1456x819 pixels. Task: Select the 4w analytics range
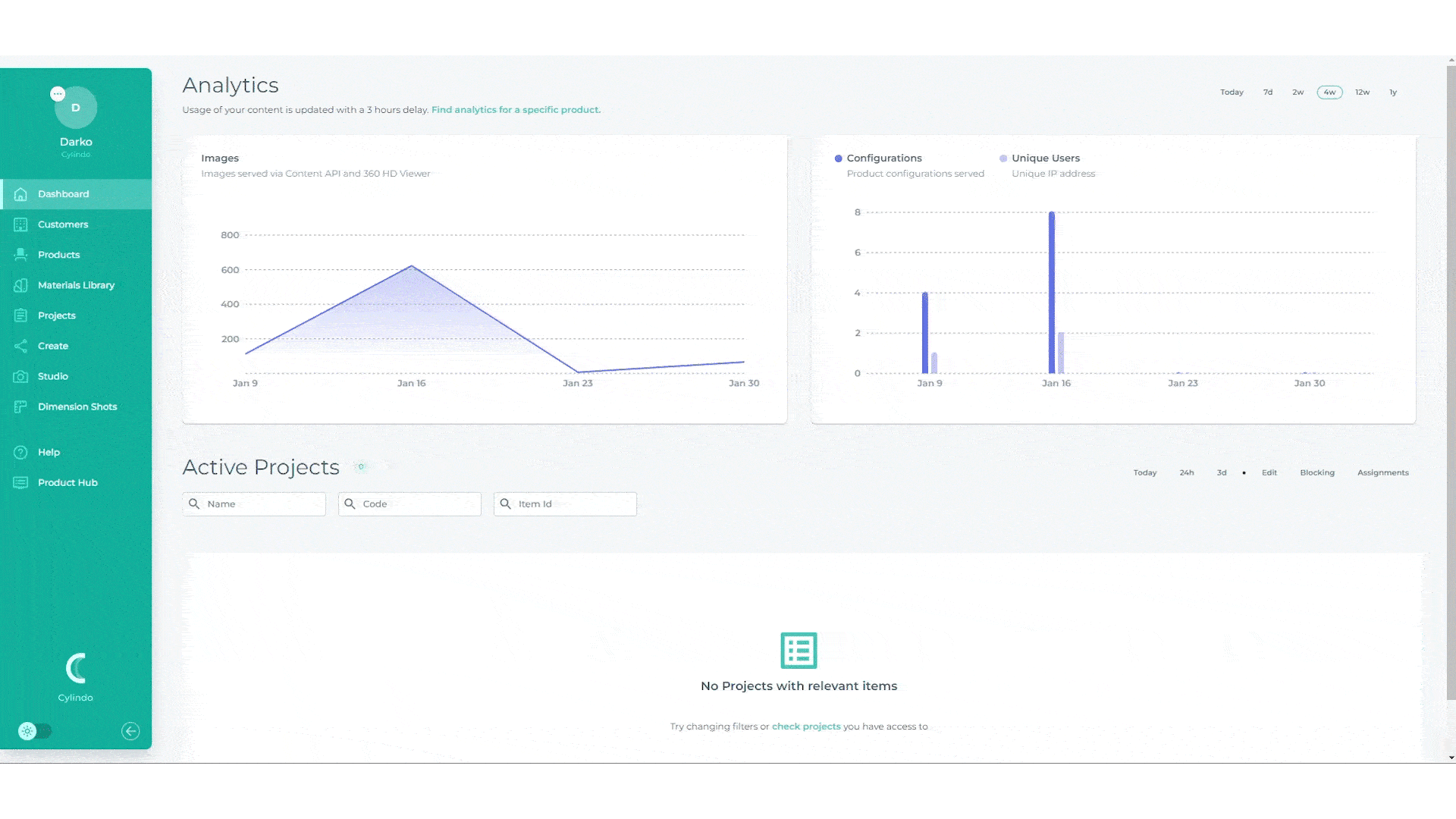coord(1329,93)
